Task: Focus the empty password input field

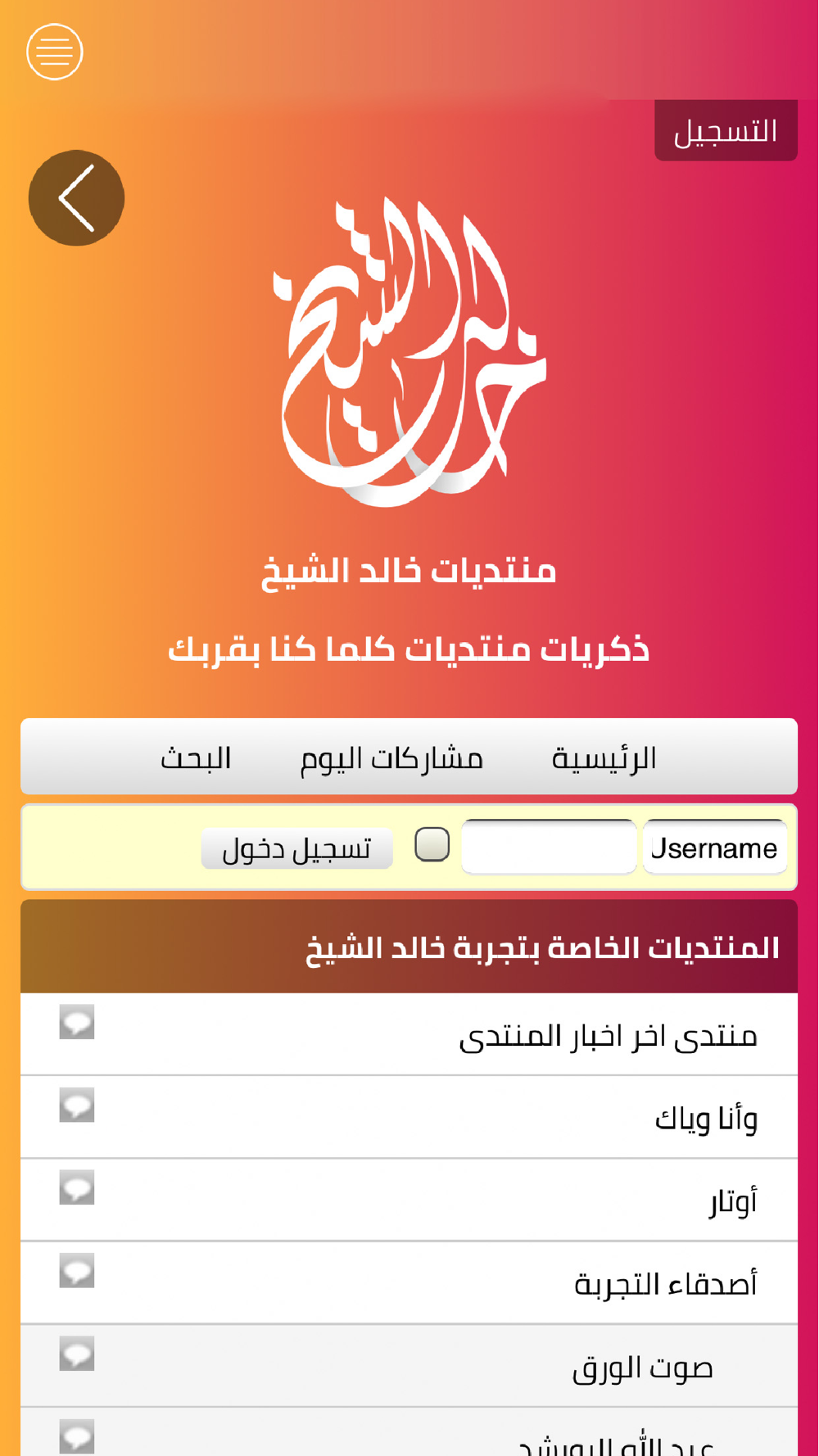Action: [549, 847]
